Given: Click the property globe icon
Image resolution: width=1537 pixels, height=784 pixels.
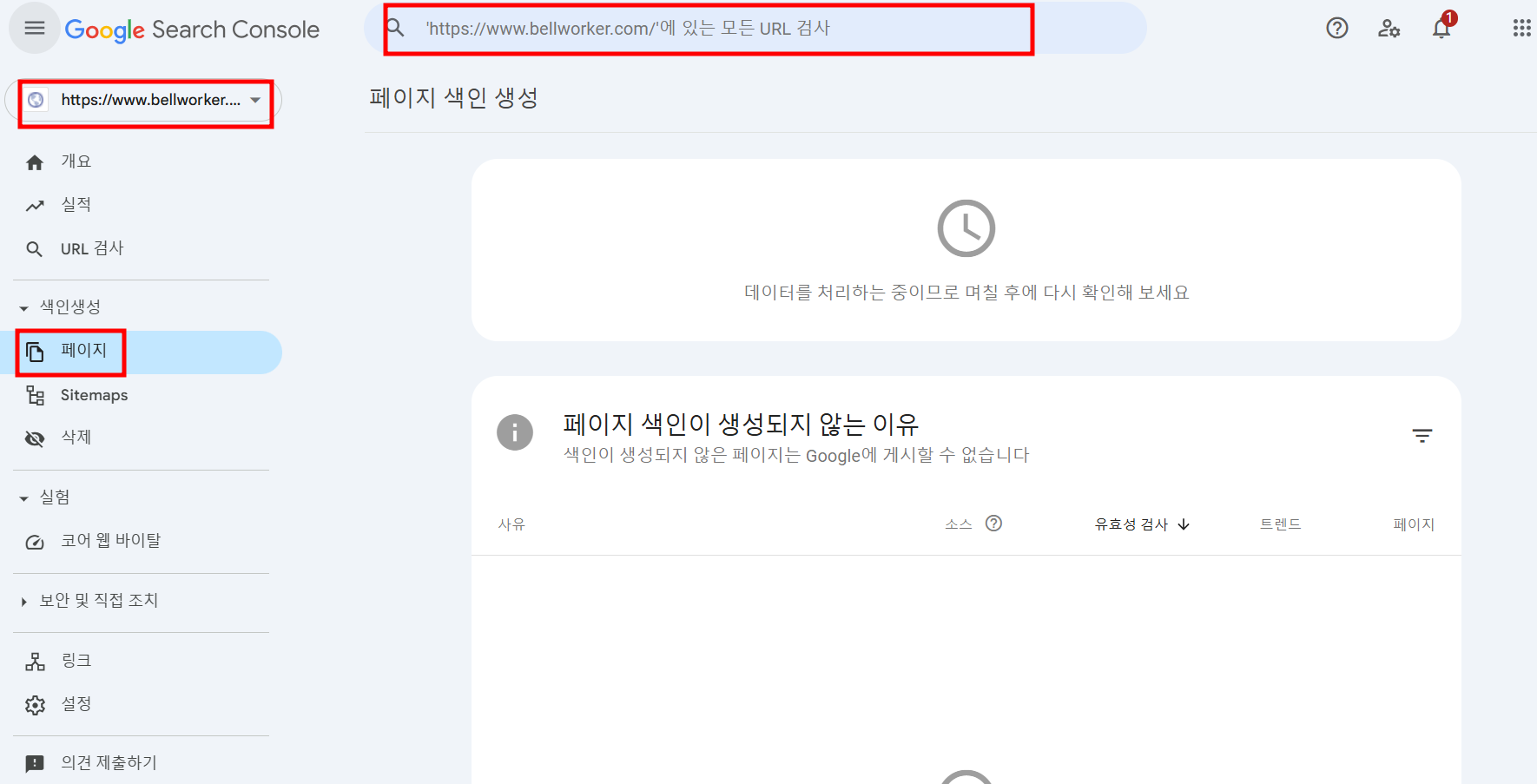Looking at the screenshot, I should 36,100.
